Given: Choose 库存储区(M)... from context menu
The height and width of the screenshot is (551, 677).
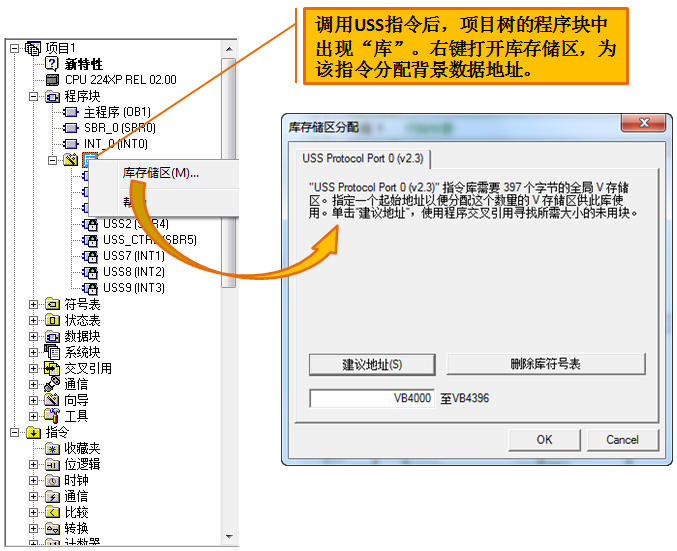Looking at the screenshot, I should coord(160,173).
